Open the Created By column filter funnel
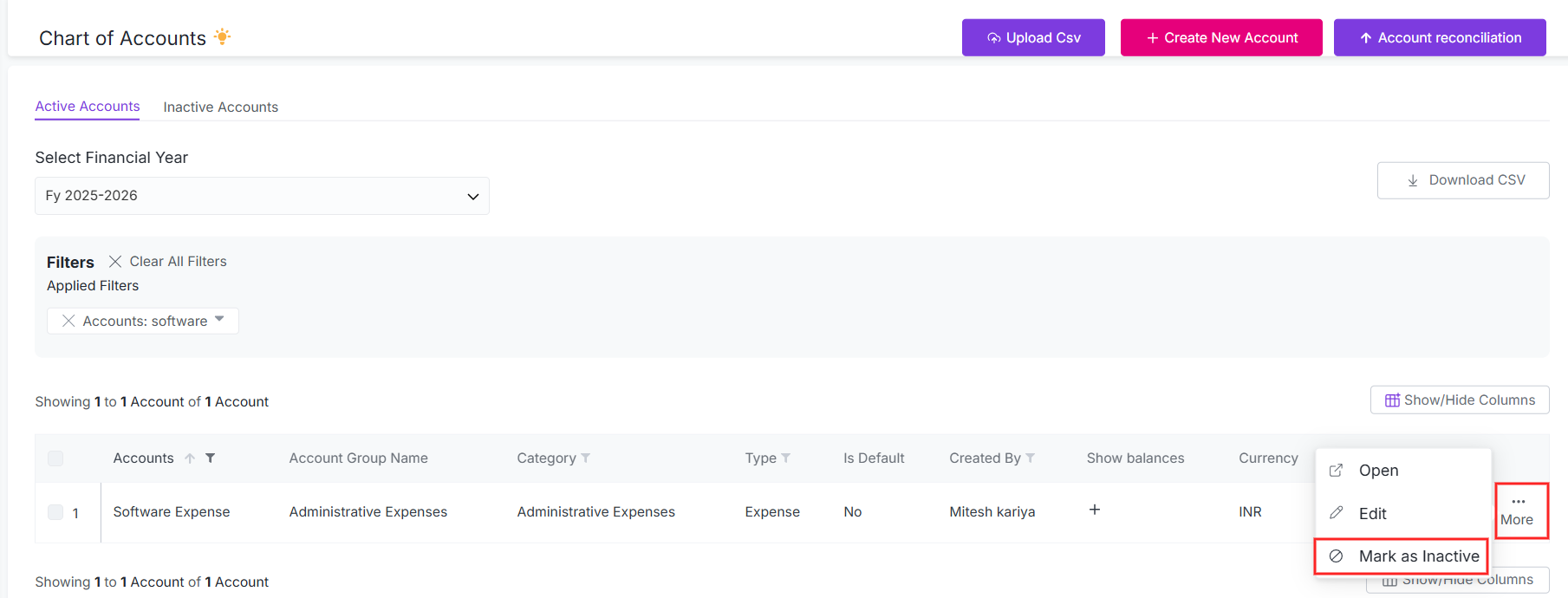The image size is (1568, 598). click(x=1031, y=458)
